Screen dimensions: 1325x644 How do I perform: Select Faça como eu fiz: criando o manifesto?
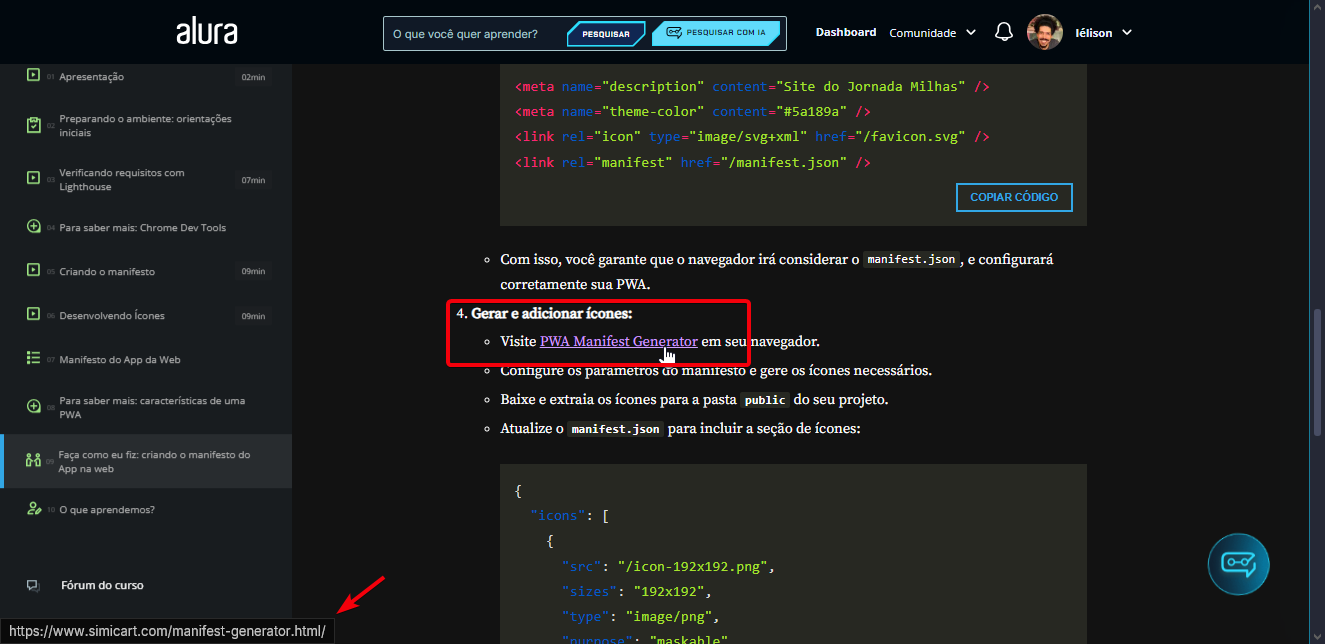tap(146, 461)
